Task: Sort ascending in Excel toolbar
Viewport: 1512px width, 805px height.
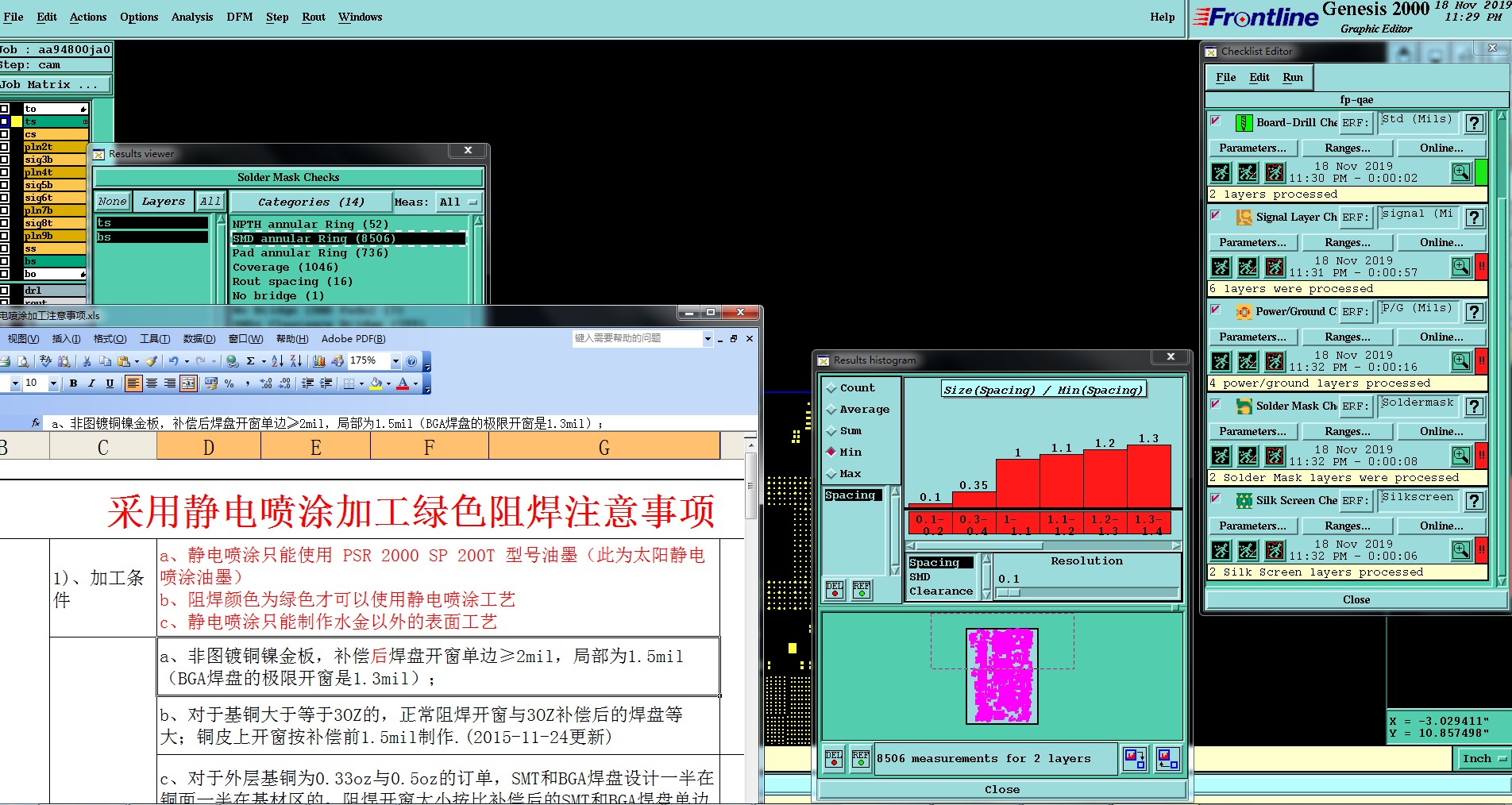Action: point(277,361)
